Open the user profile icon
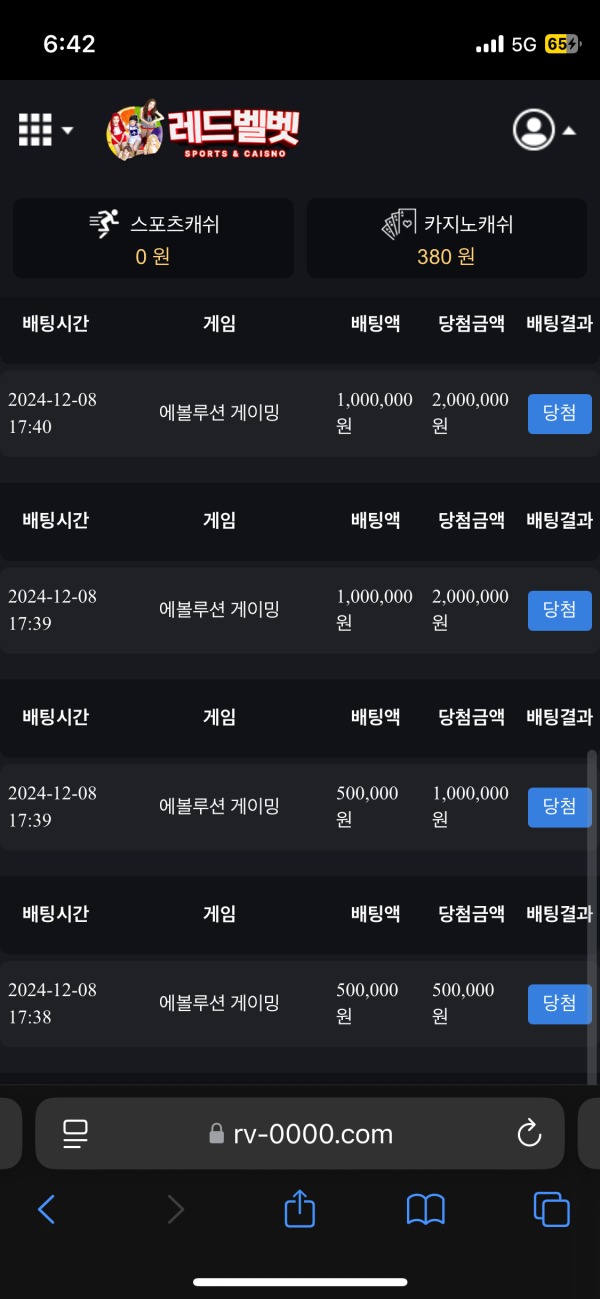This screenshot has height=1299, width=600. point(535,130)
